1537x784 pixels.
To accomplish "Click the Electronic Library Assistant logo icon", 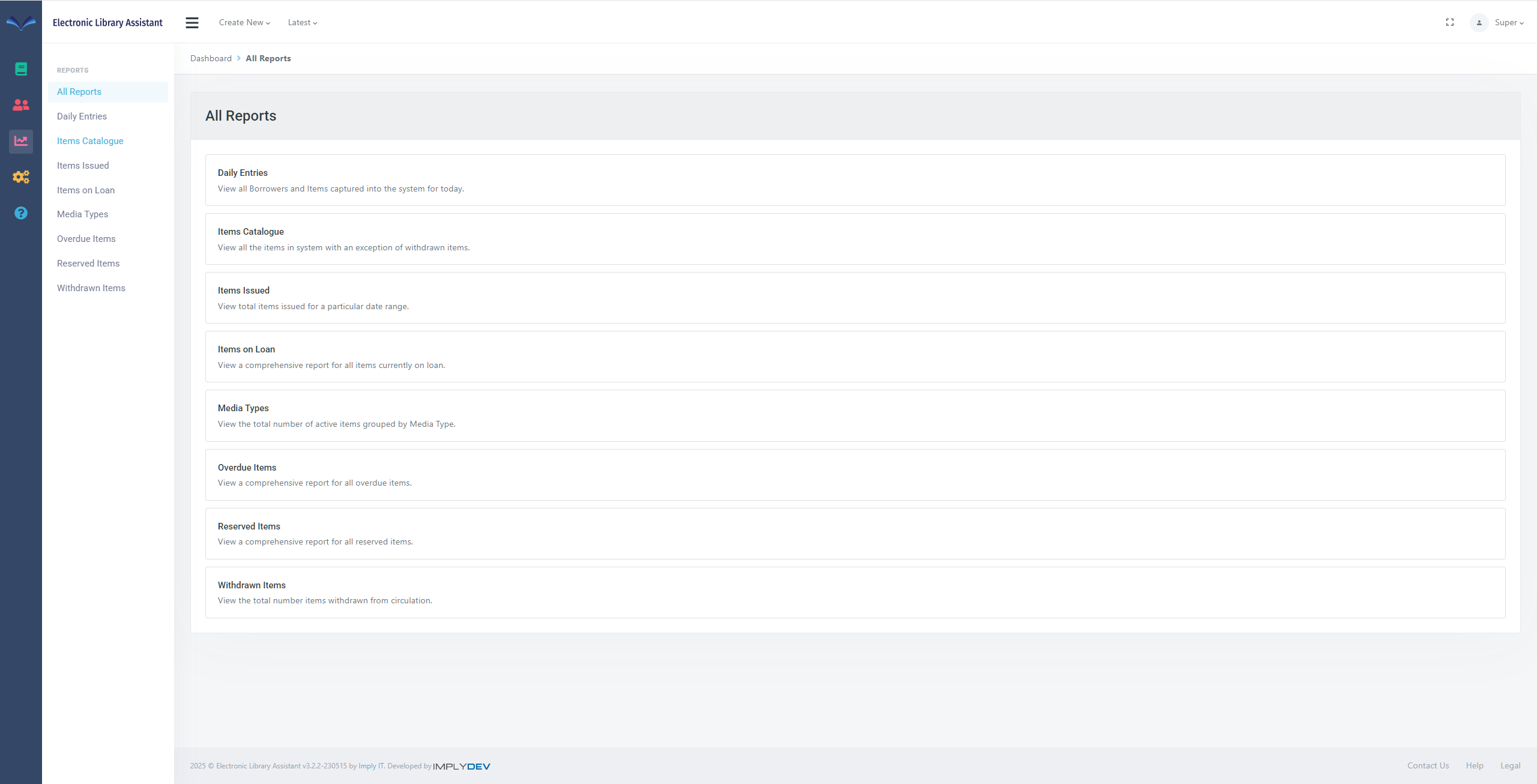I will coord(21,23).
